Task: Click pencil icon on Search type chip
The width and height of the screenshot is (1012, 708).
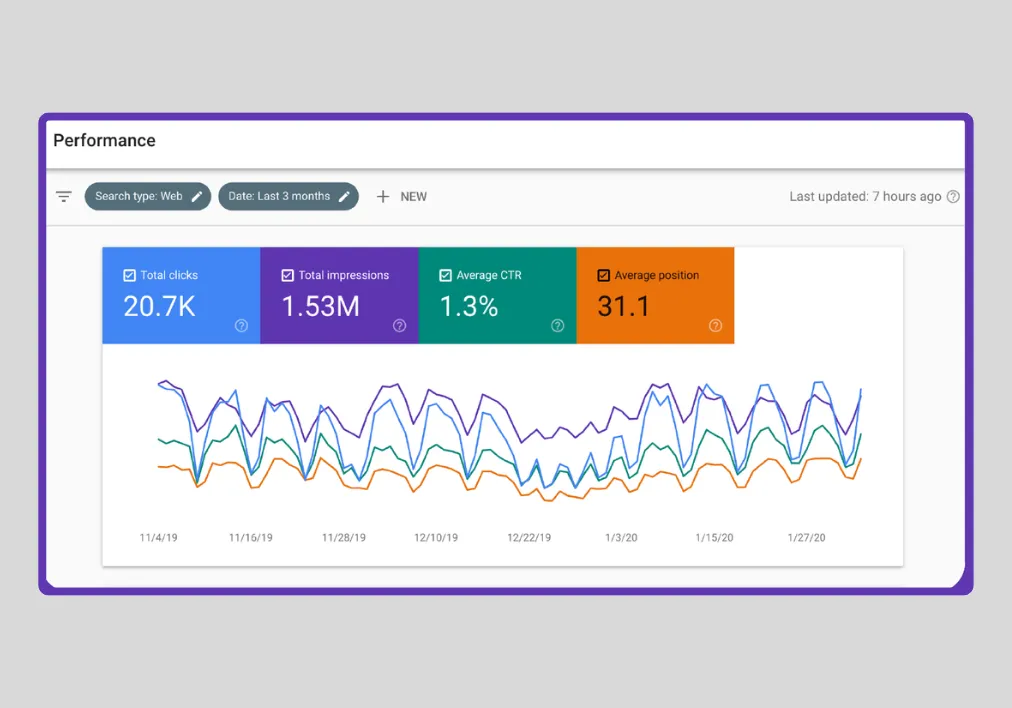Action: click(197, 197)
